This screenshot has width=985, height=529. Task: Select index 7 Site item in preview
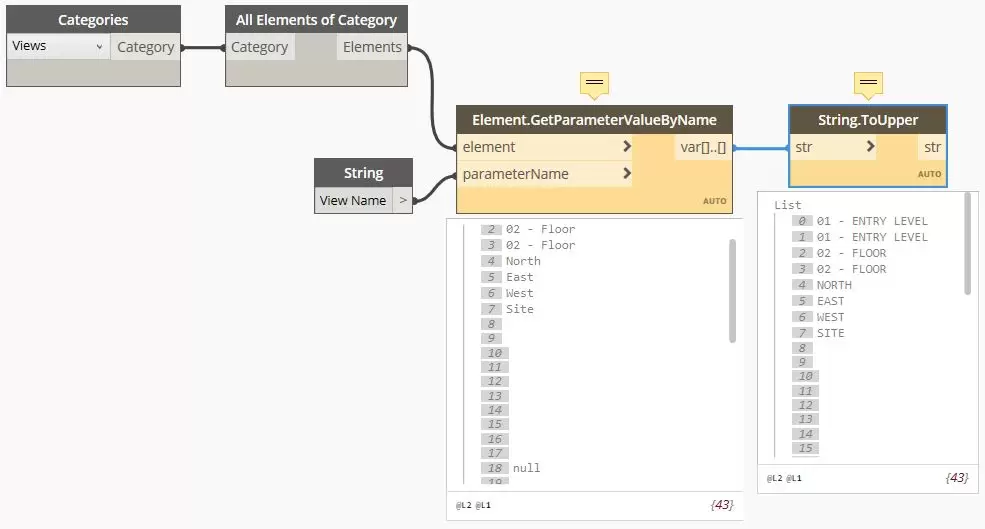519,309
